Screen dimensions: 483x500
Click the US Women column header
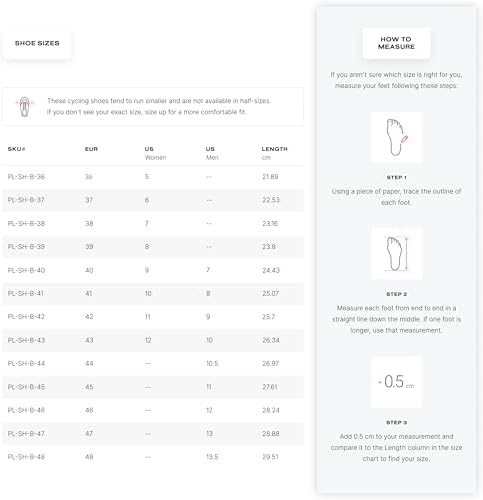coord(155,153)
